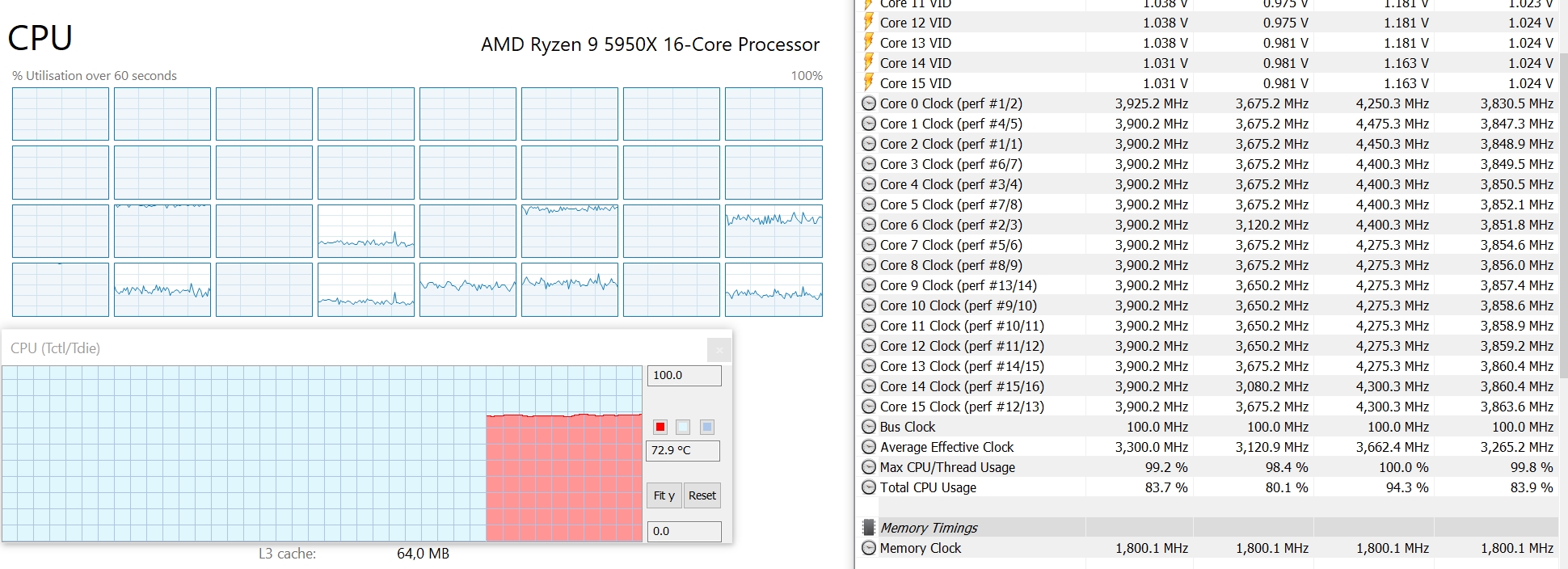Click the "L3 cache:" label
The height and width of the screenshot is (569, 1568).
(287, 554)
